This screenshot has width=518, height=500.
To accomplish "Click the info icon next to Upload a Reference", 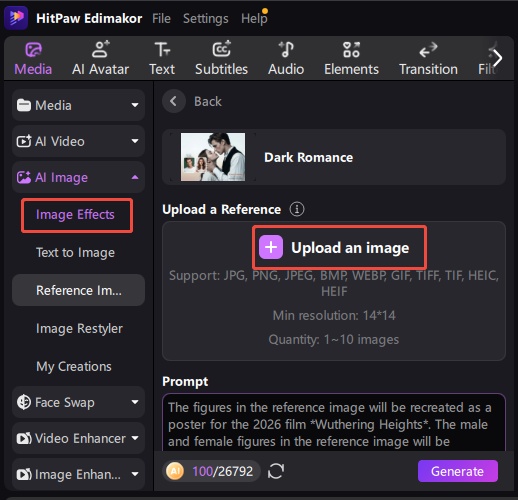I will (297, 209).
